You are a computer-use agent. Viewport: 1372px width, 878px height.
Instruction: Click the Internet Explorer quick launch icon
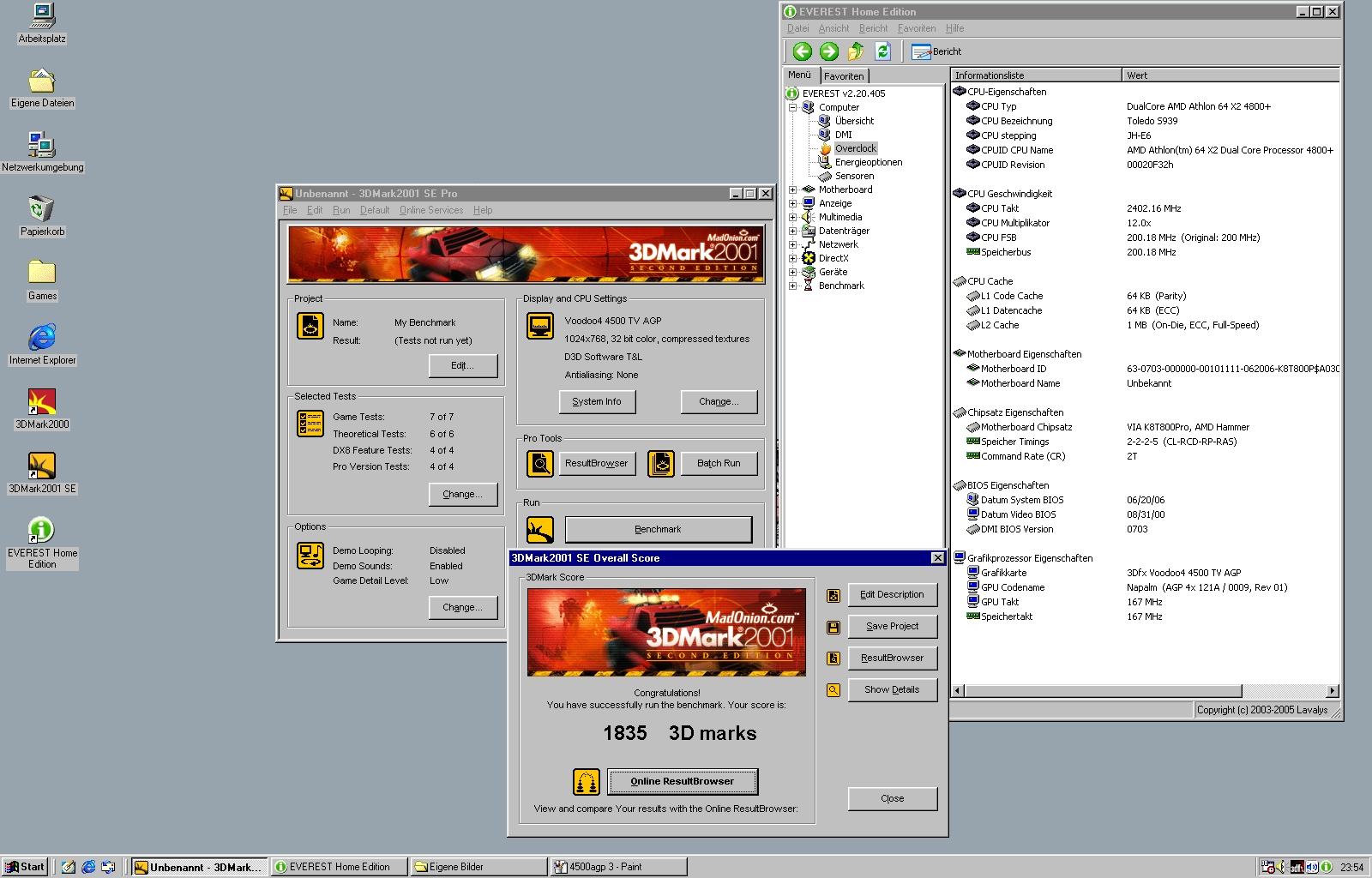pos(88,867)
